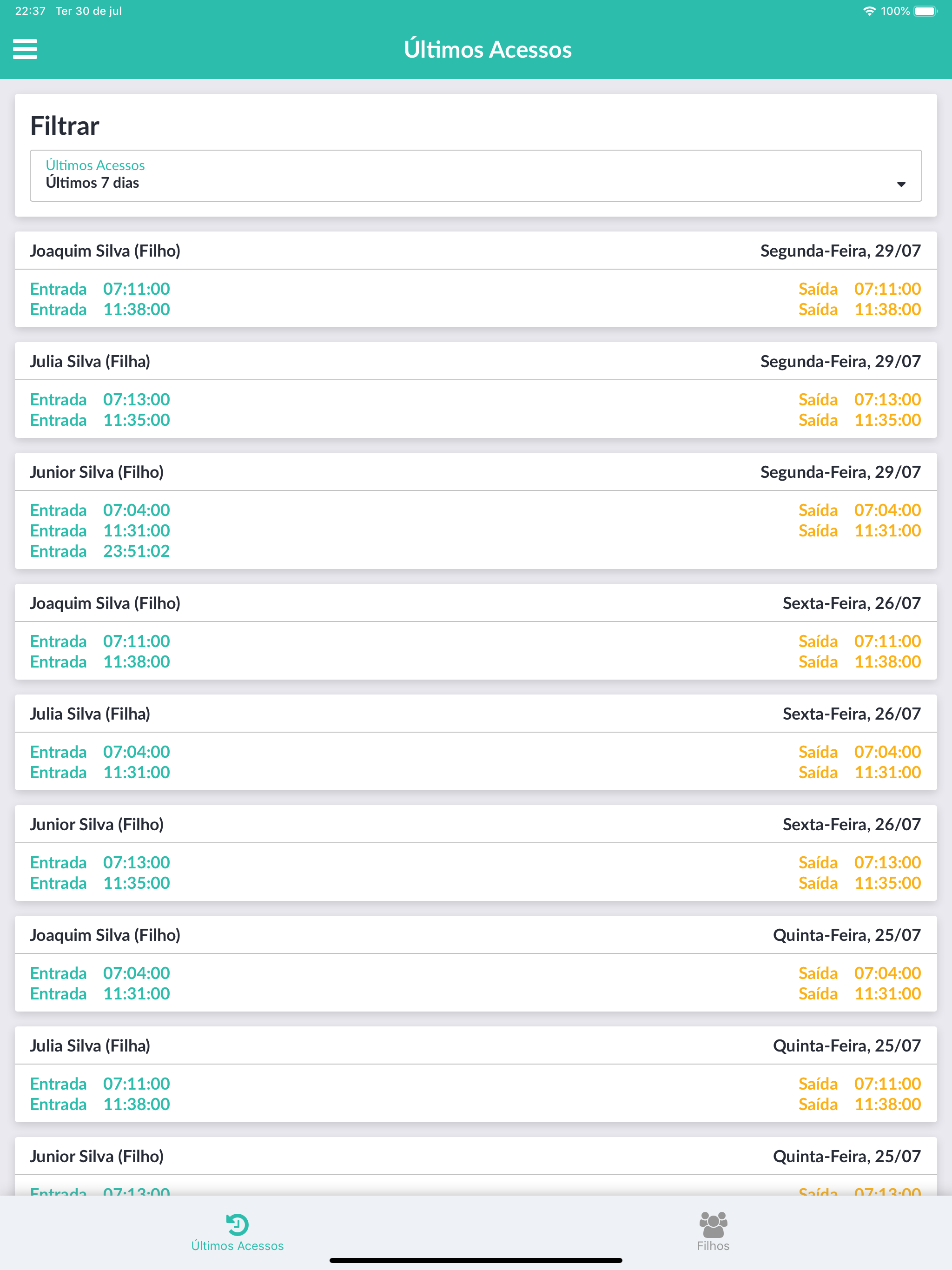This screenshot has height=1270, width=952.
Task: Click the Filtrar heading
Action: pyautogui.click(x=65, y=126)
